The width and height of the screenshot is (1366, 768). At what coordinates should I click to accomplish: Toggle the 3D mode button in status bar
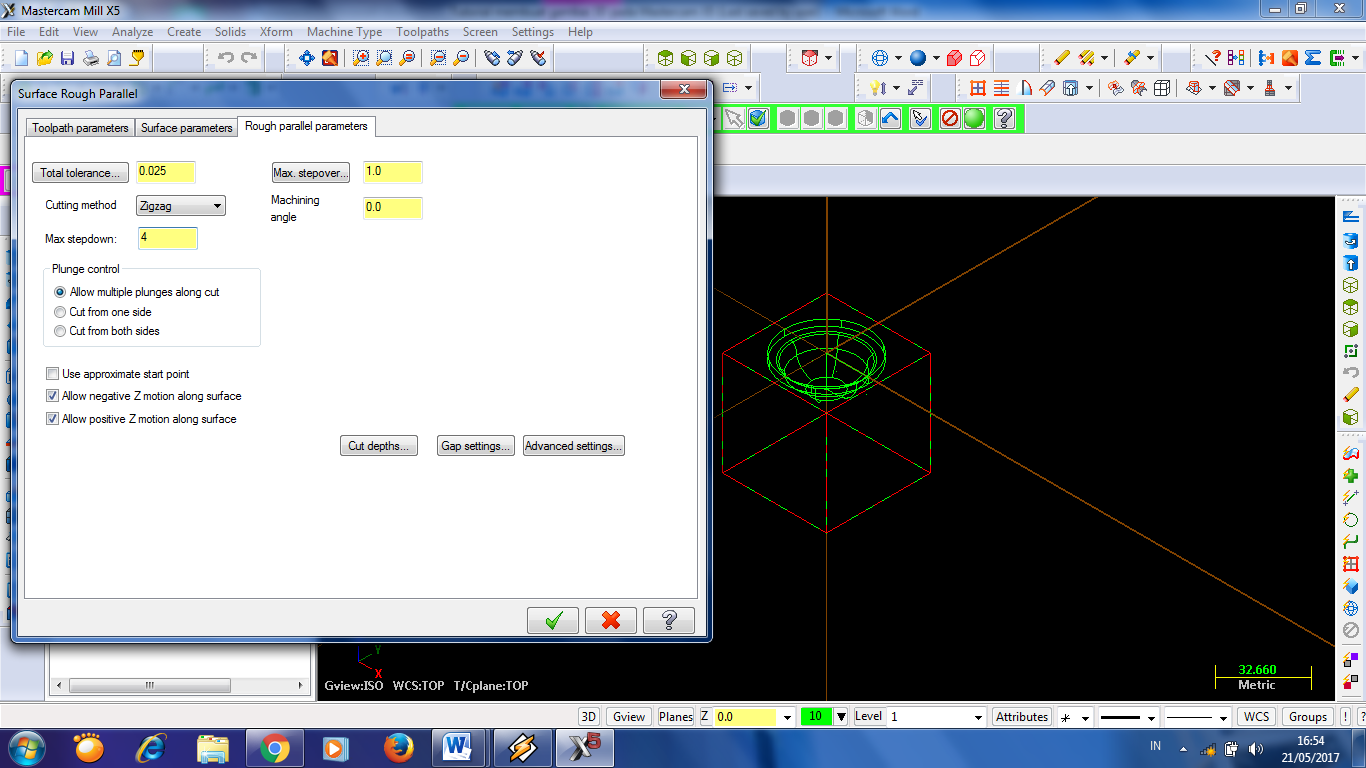[589, 717]
